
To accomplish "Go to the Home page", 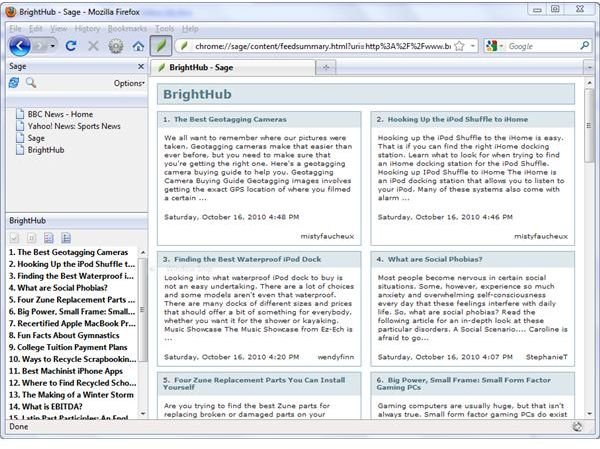I will click(x=138, y=46).
